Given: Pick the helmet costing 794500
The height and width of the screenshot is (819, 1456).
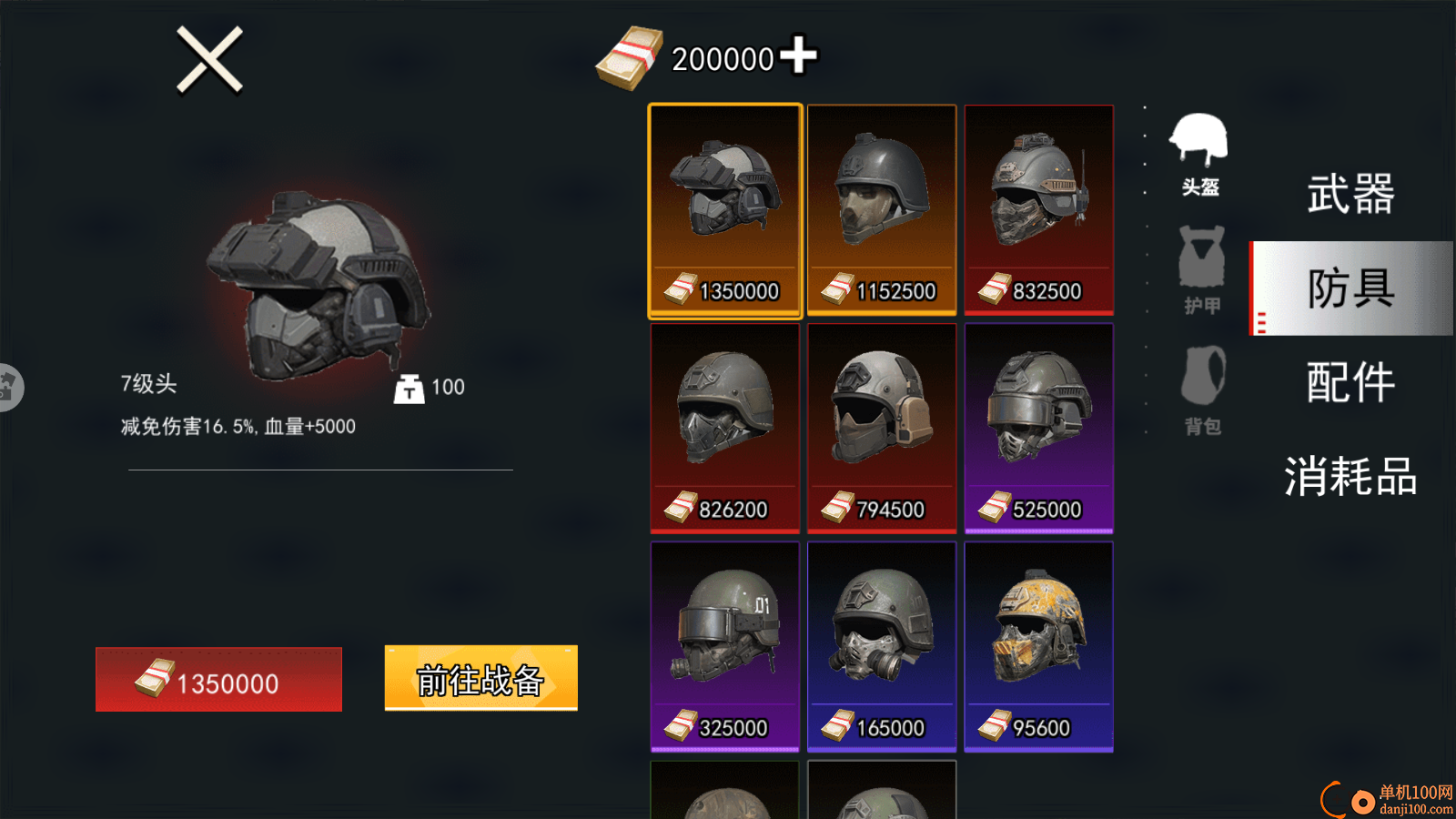Looking at the screenshot, I should tap(882, 429).
